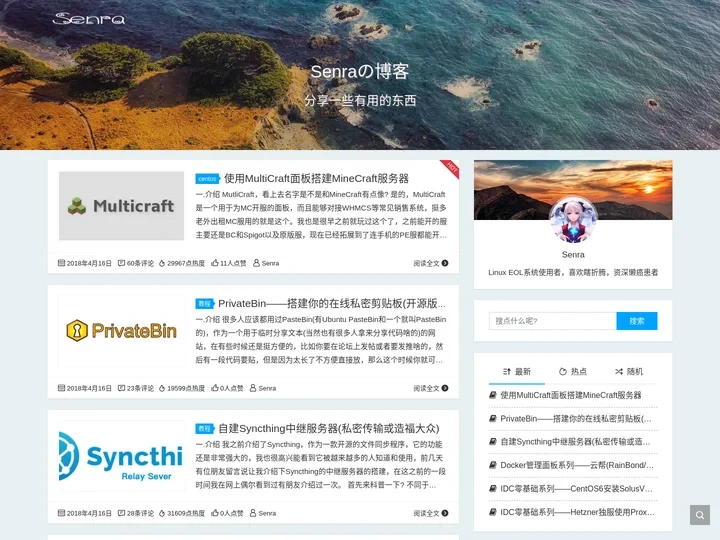This screenshot has height=540, width=720.
Task: Switch to the 随机 tab
Action: [x=629, y=371]
